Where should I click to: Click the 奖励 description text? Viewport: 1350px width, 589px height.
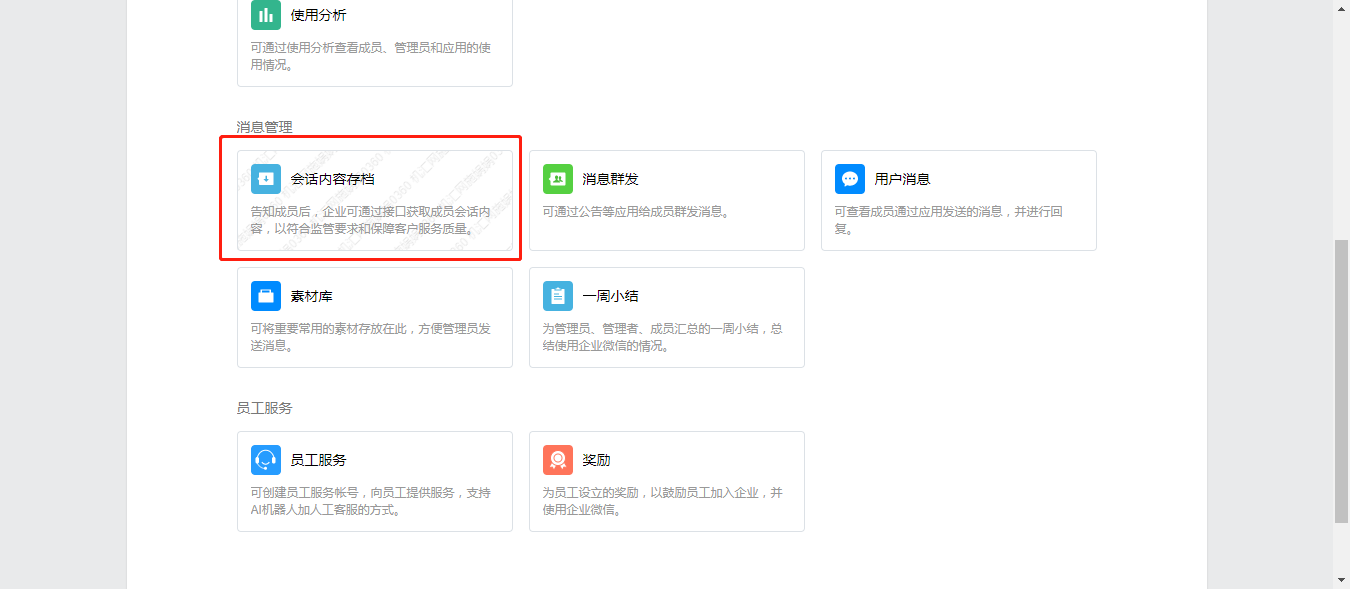(662, 501)
